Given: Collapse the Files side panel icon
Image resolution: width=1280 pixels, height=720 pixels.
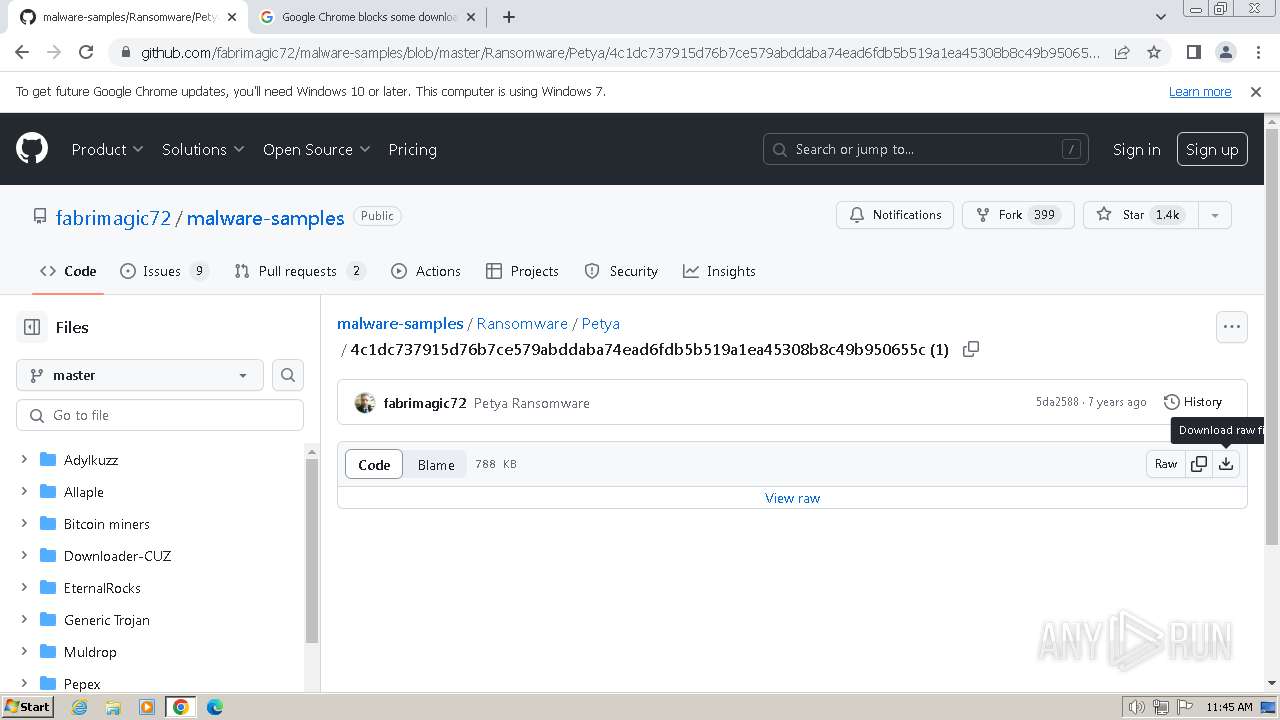Looking at the screenshot, I should pyautogui.click(x=32, y=327).
